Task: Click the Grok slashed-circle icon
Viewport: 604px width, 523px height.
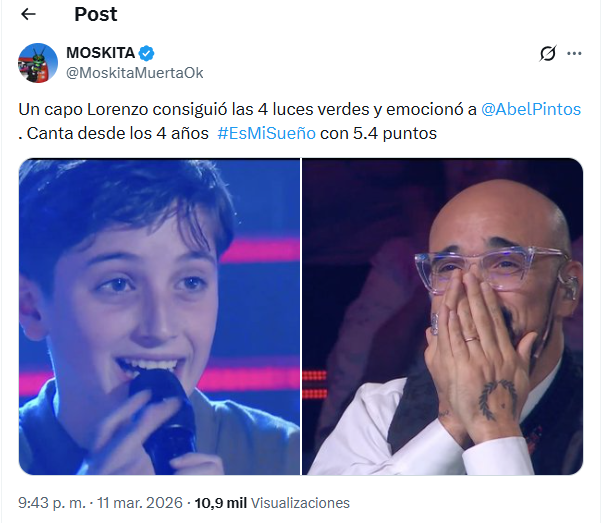Action: 547,54
